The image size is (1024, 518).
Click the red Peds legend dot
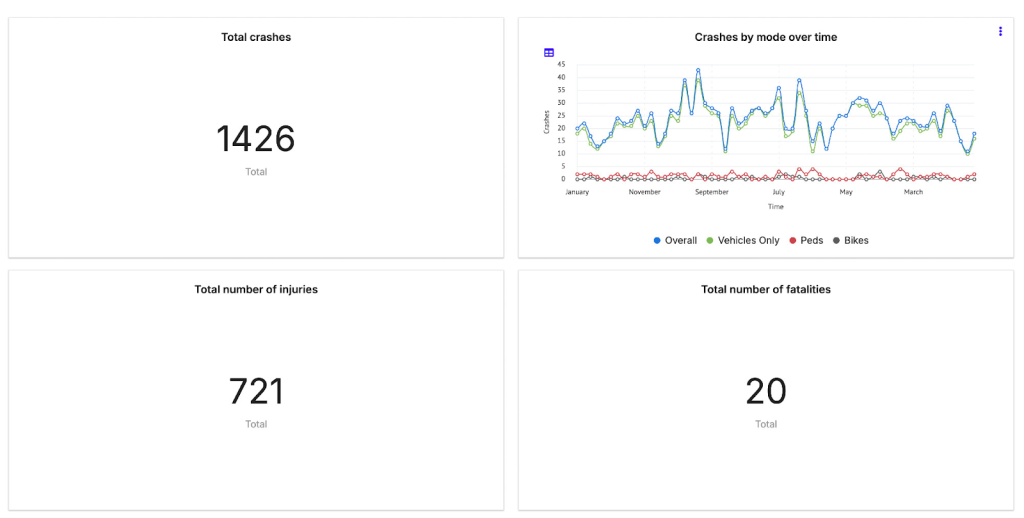coord(793,240)
